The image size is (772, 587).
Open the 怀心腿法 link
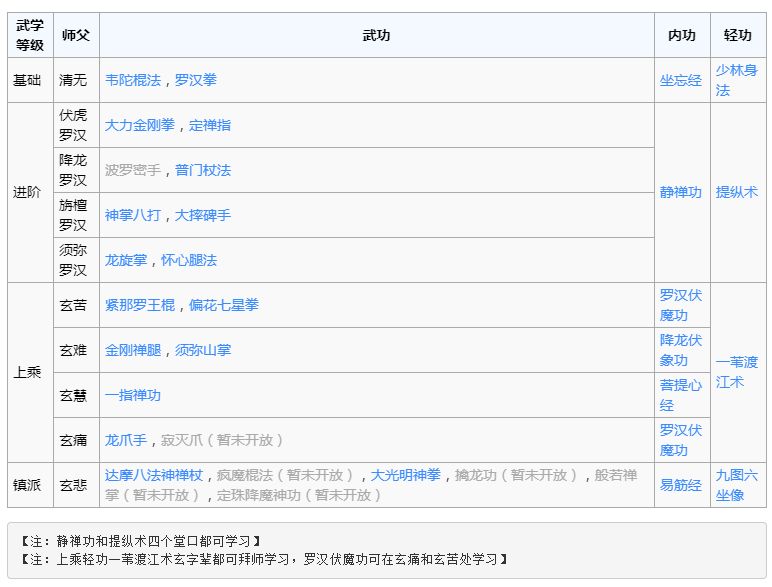coord(189,260)
